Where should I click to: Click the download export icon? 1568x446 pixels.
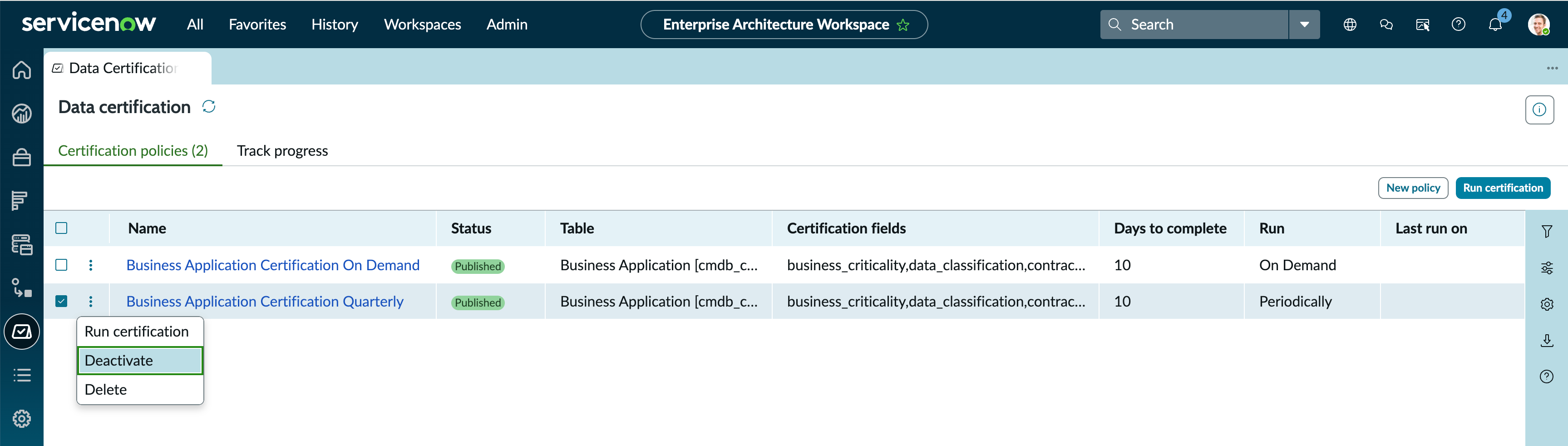coord(1547,340)
